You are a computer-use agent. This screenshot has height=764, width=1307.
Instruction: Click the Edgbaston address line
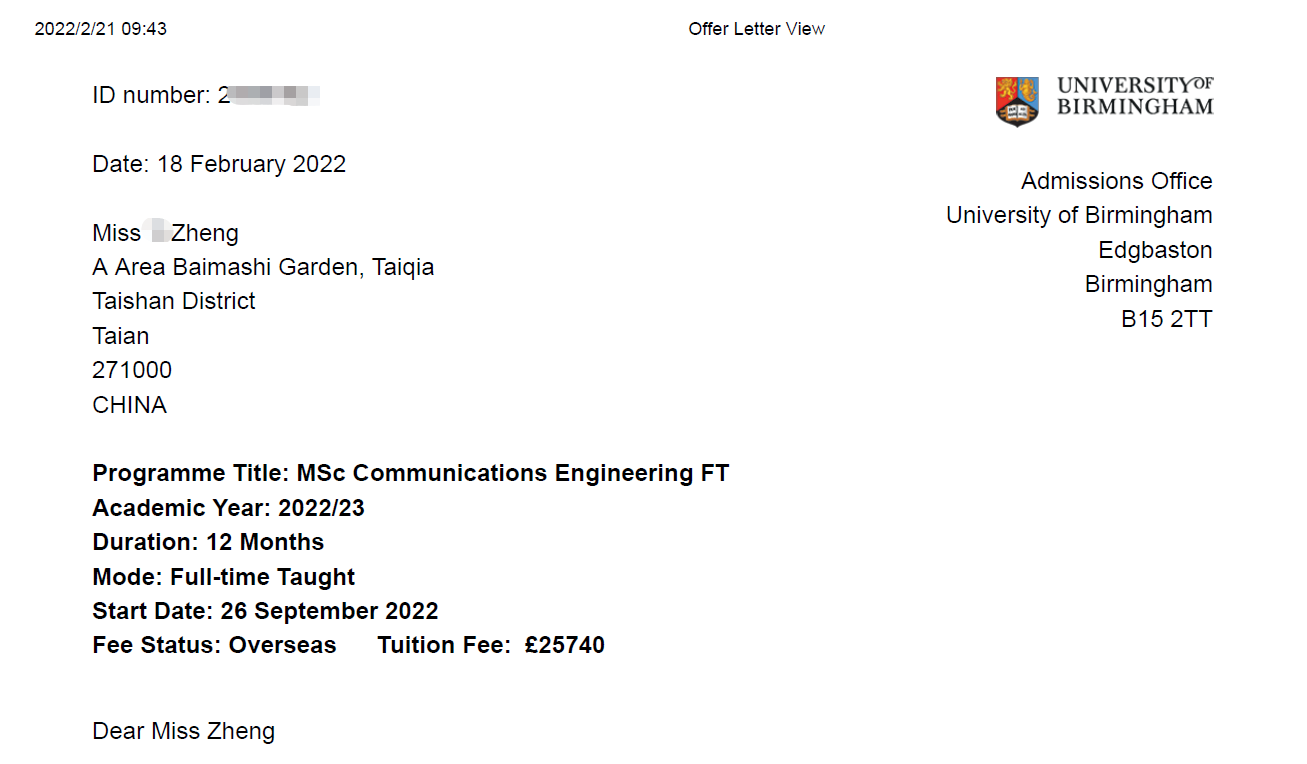tap(1155, 250)
